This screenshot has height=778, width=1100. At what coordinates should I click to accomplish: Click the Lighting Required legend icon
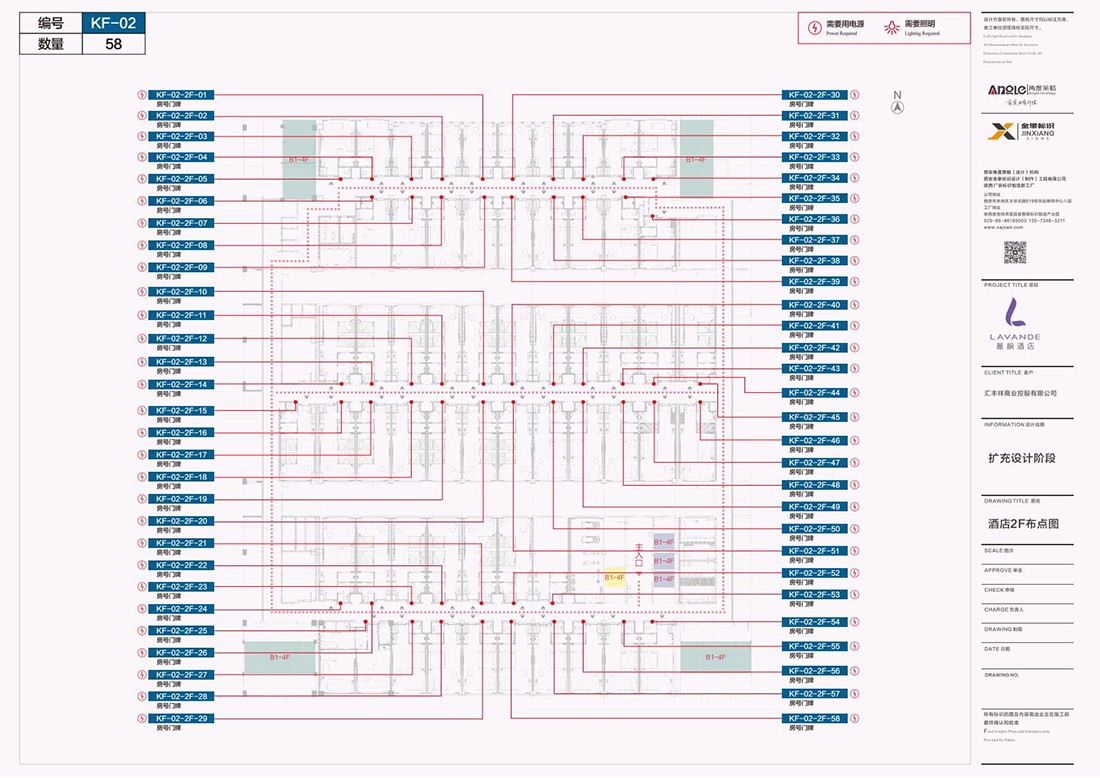click(893, 27)
